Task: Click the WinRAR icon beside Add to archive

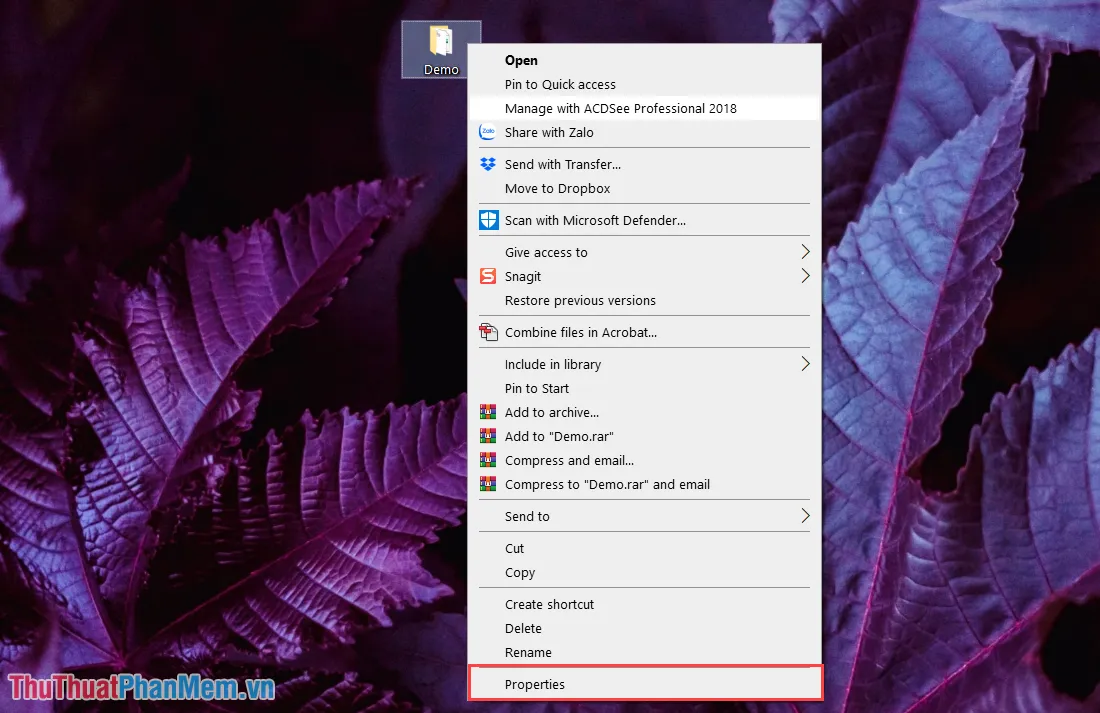Action: click(488, 412)
